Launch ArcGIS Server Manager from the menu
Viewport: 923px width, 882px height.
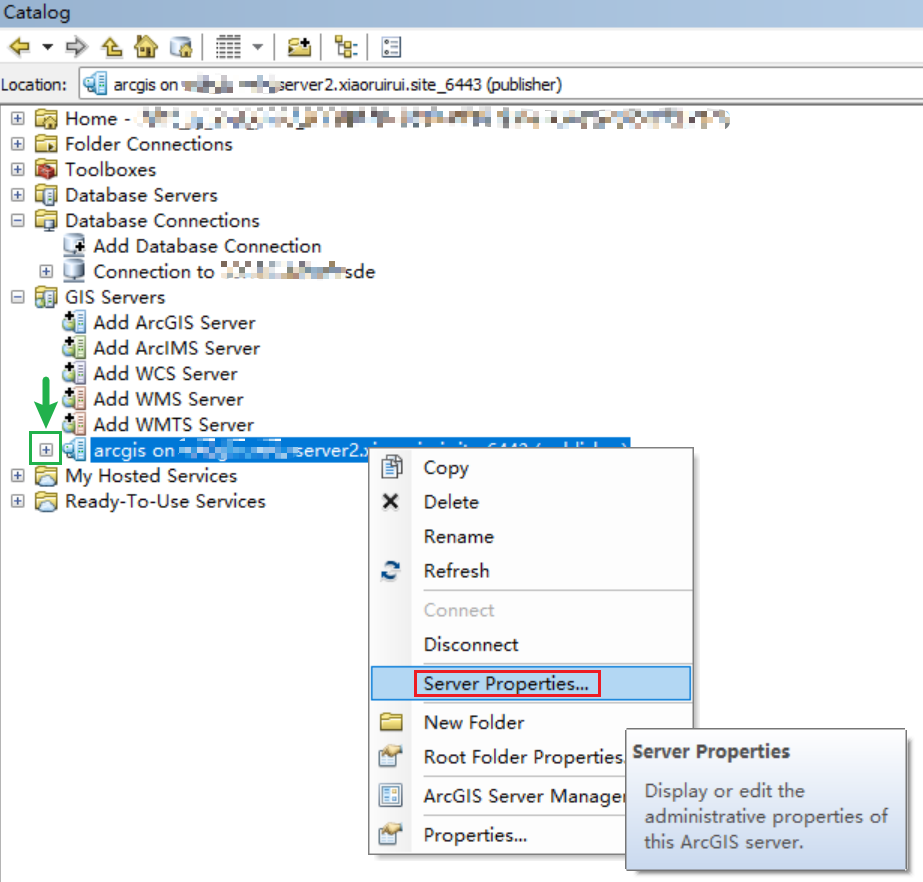[x=499, y=796]
